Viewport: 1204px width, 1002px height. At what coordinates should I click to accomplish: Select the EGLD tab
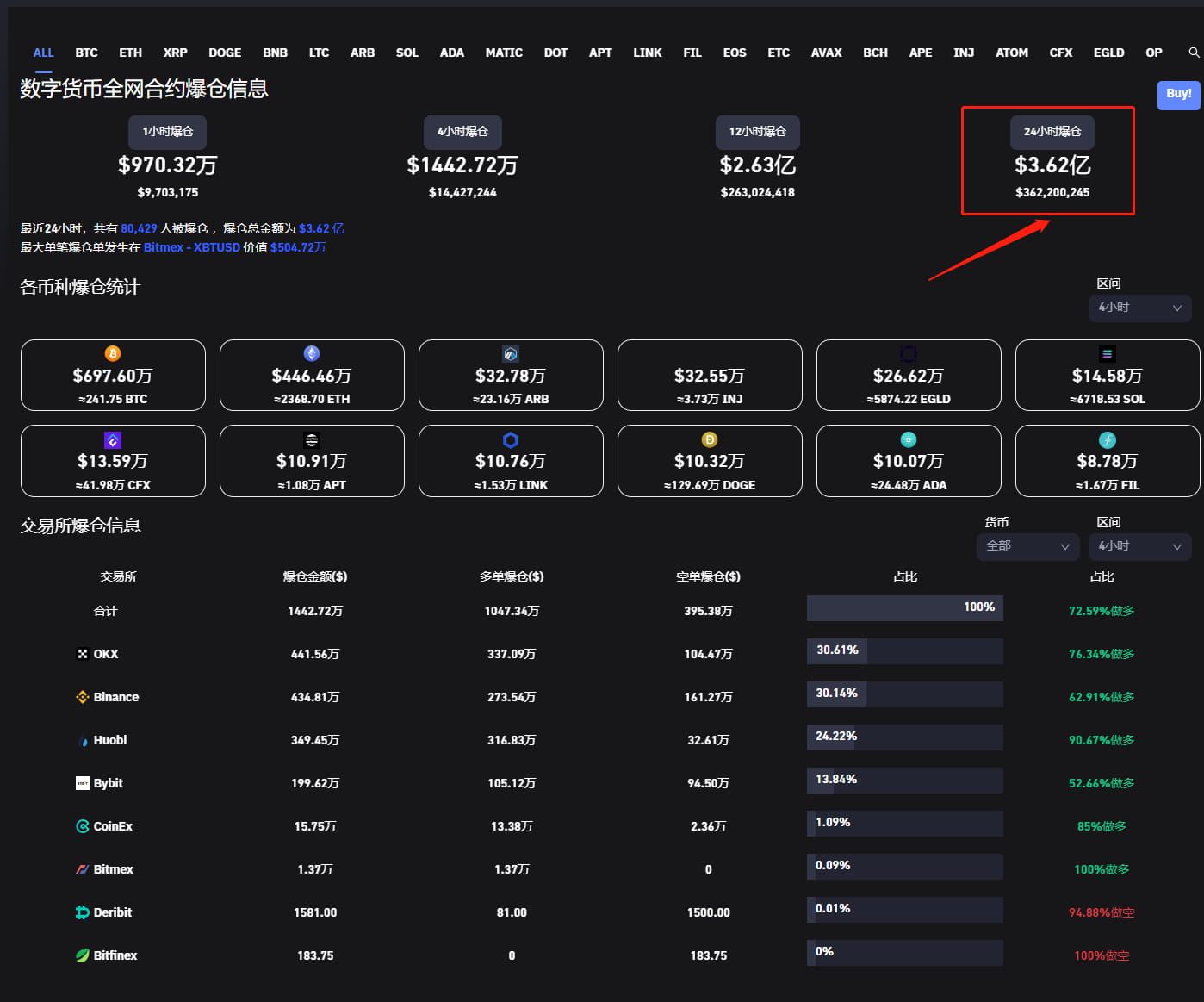[1109, 53]
